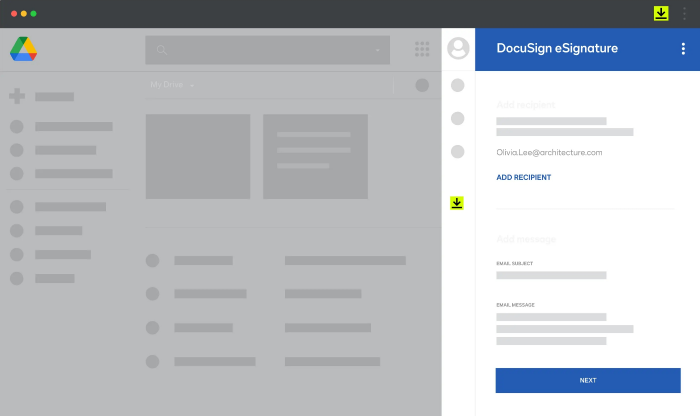Click the plus New icon in sidebar

(x=17, y=97)
